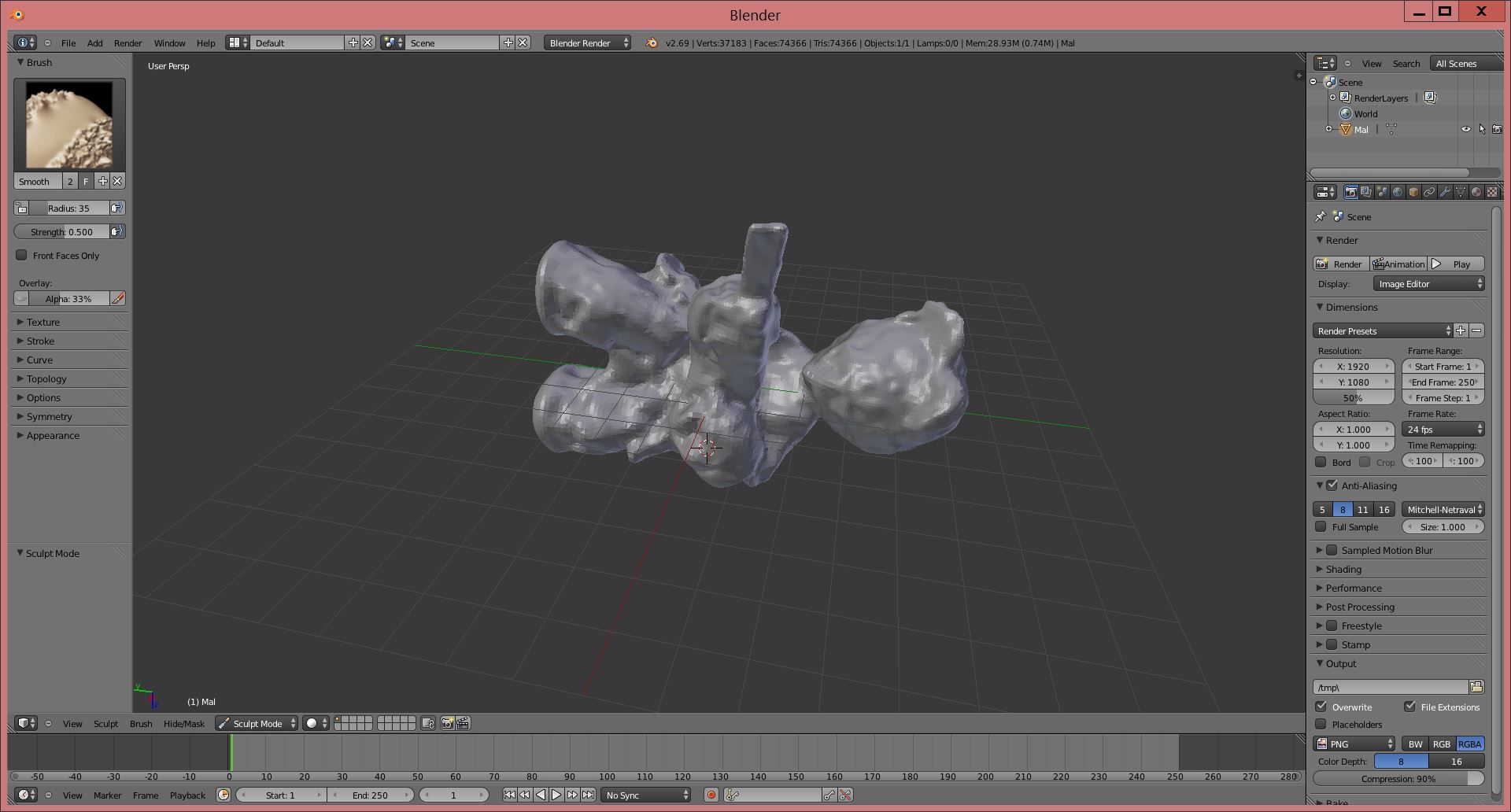The height and width of the screenshot is (812, 1511).
Task: Jump to the first frame in the timeline
Action: pyautogui.click(x=509, y=795)
